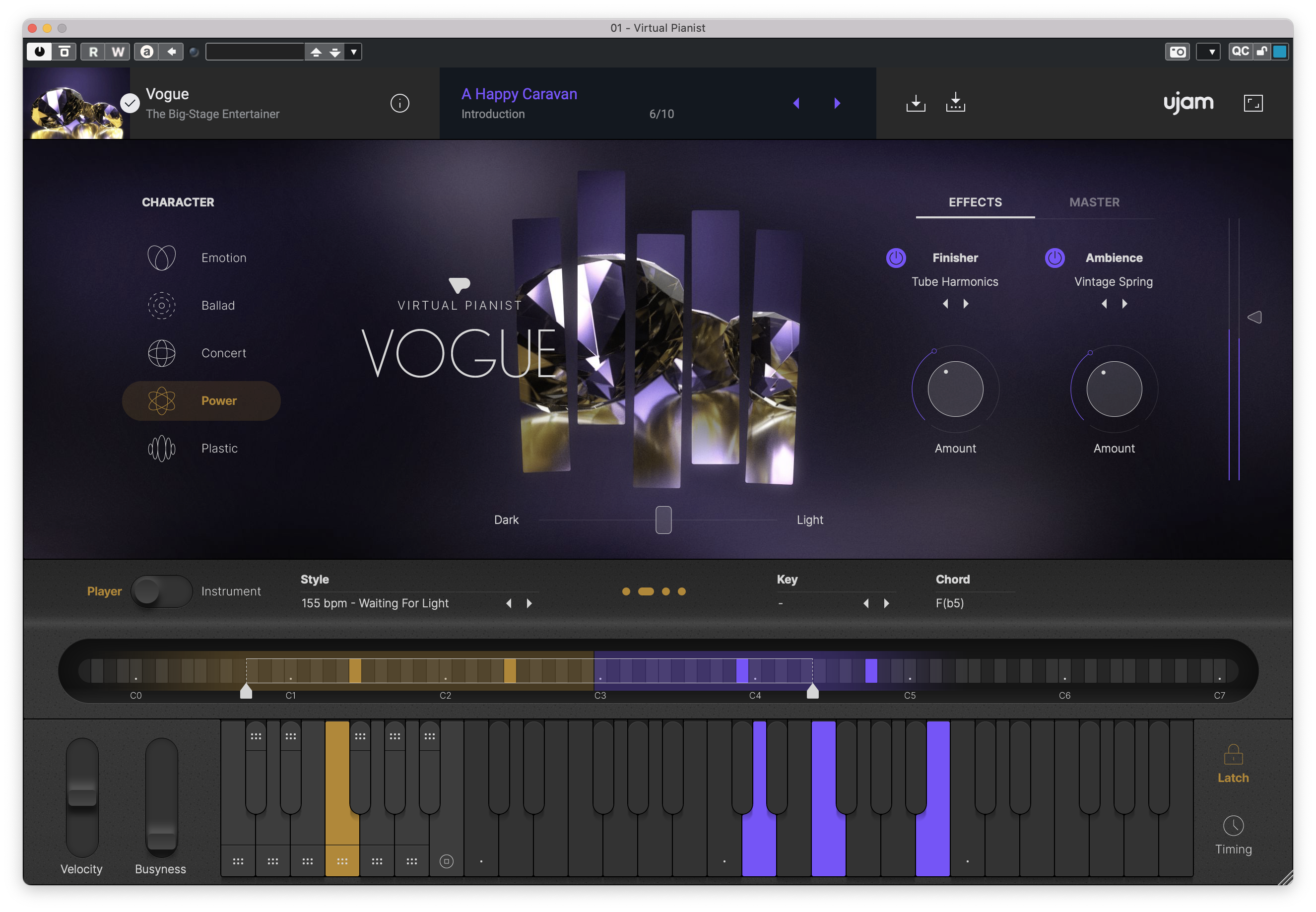Click the Vintage Spring ambience name

[x=1113, y=282]
